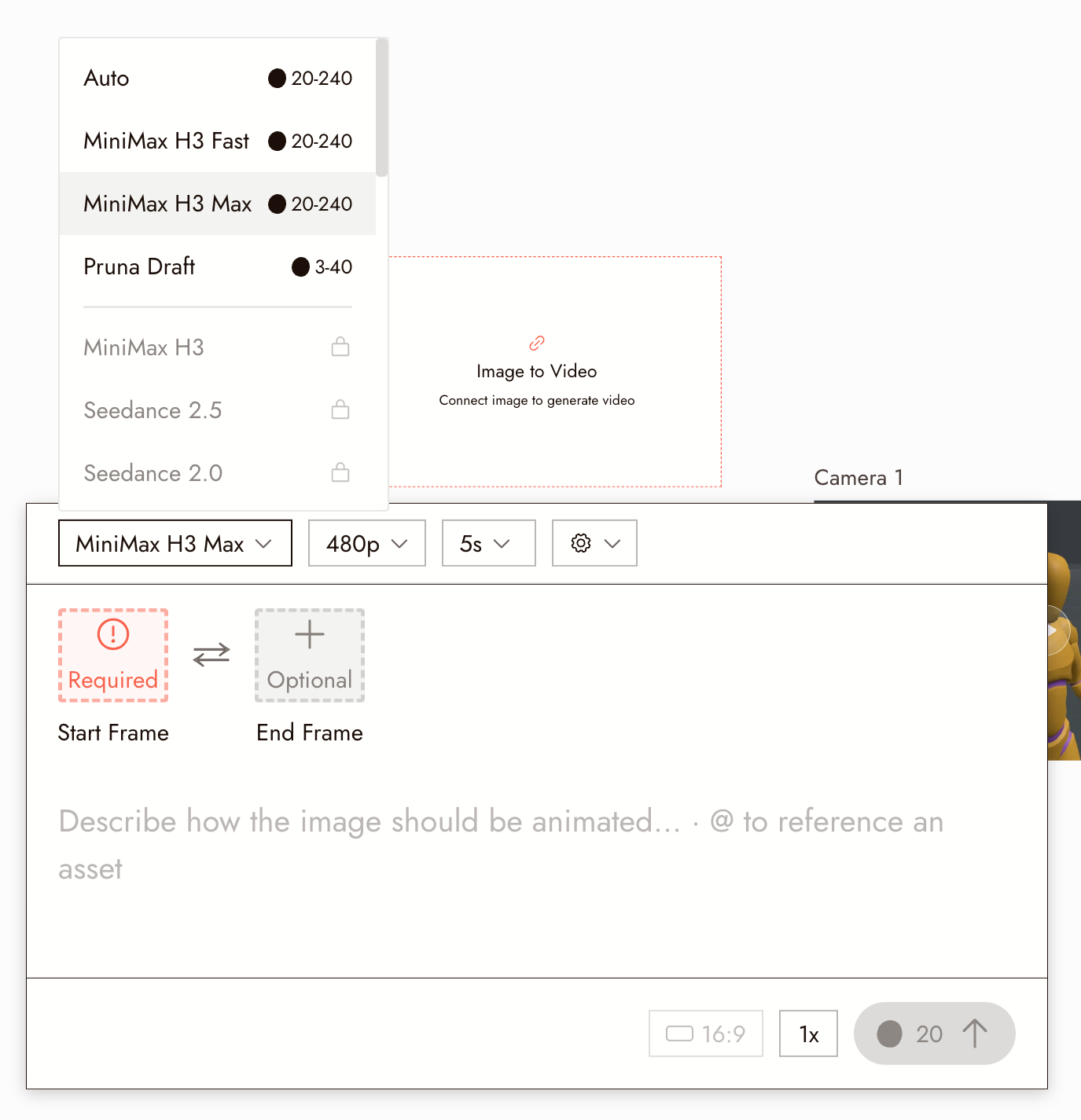
Task: Click credit coin icon on Pruna Draft row
Action: point(300,266)
